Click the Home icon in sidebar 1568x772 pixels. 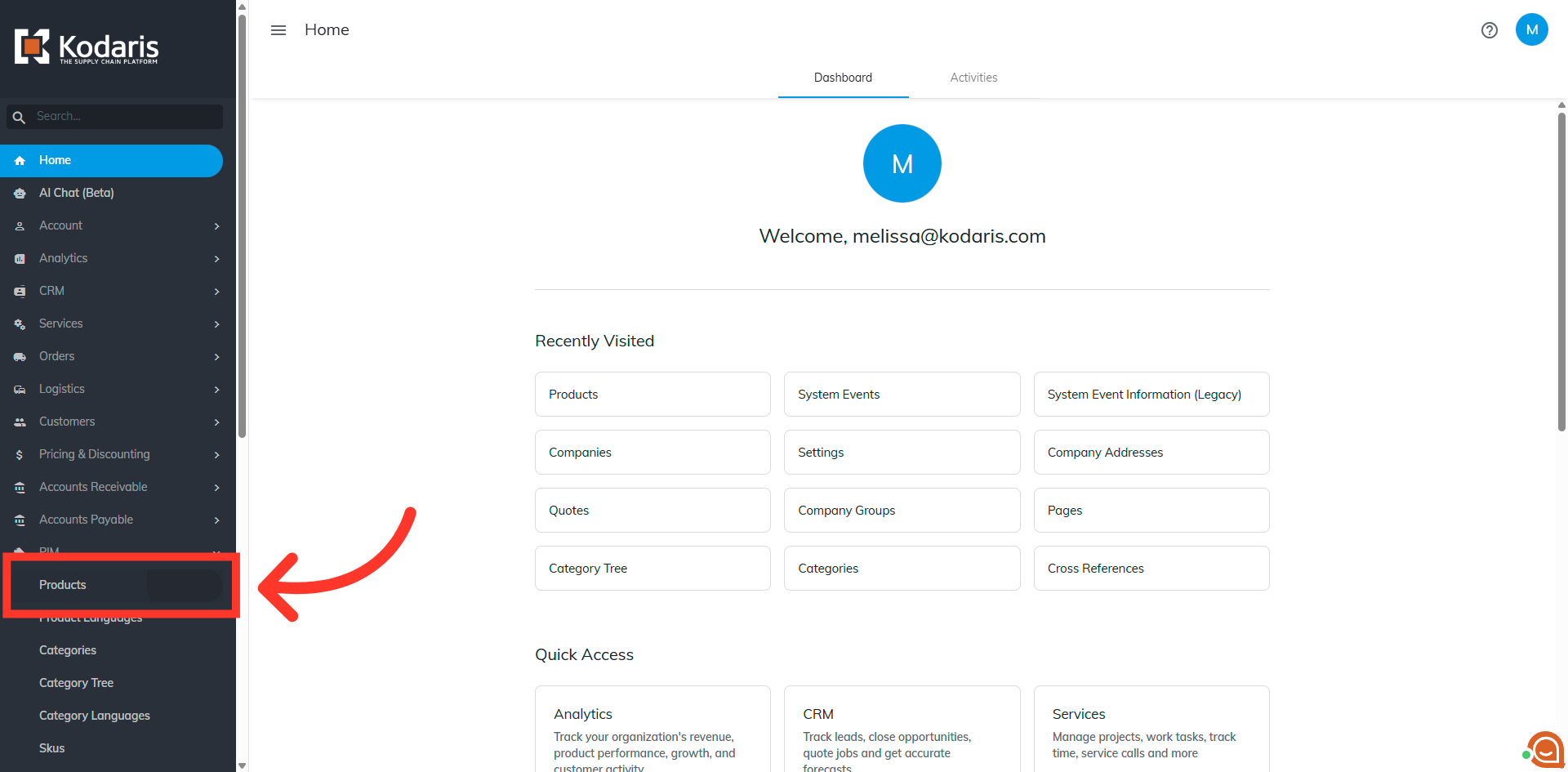20,161
